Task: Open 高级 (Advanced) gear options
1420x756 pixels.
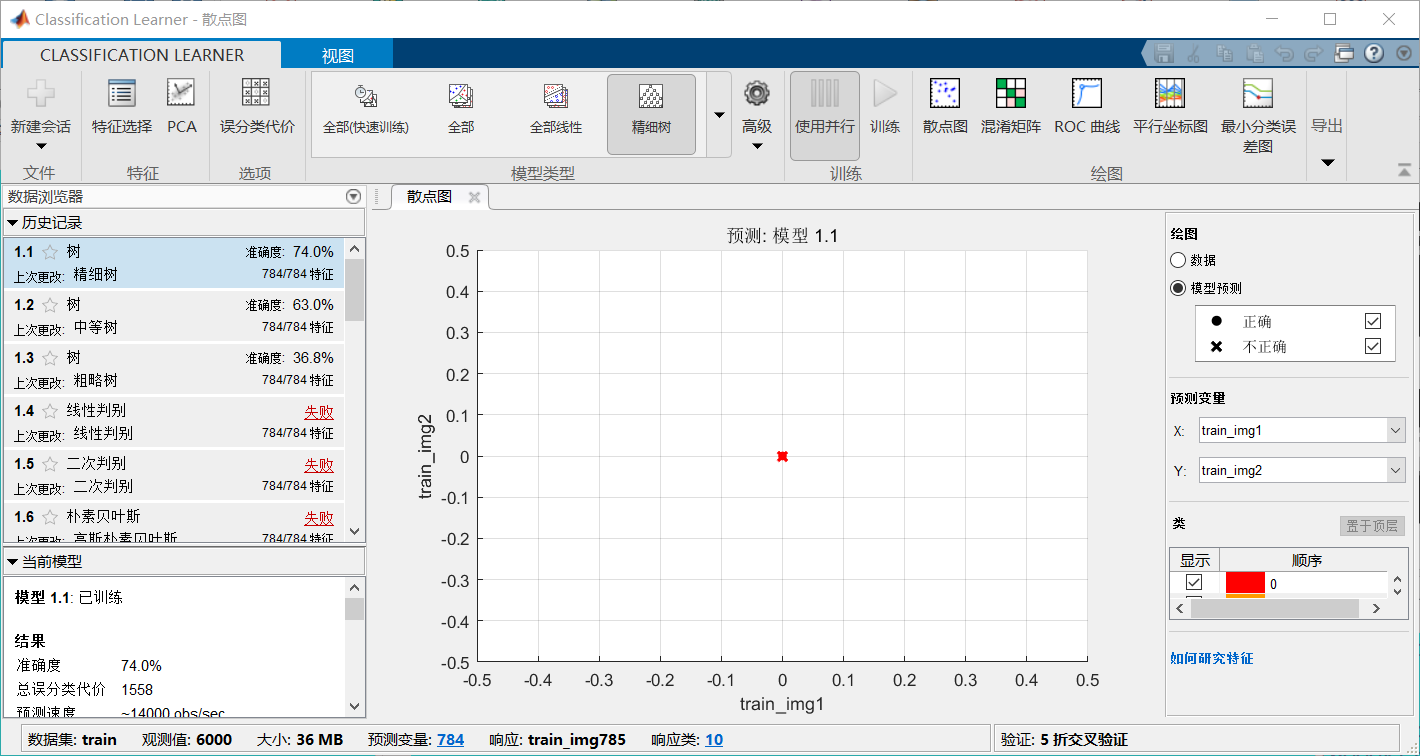Action: (757, 114)
